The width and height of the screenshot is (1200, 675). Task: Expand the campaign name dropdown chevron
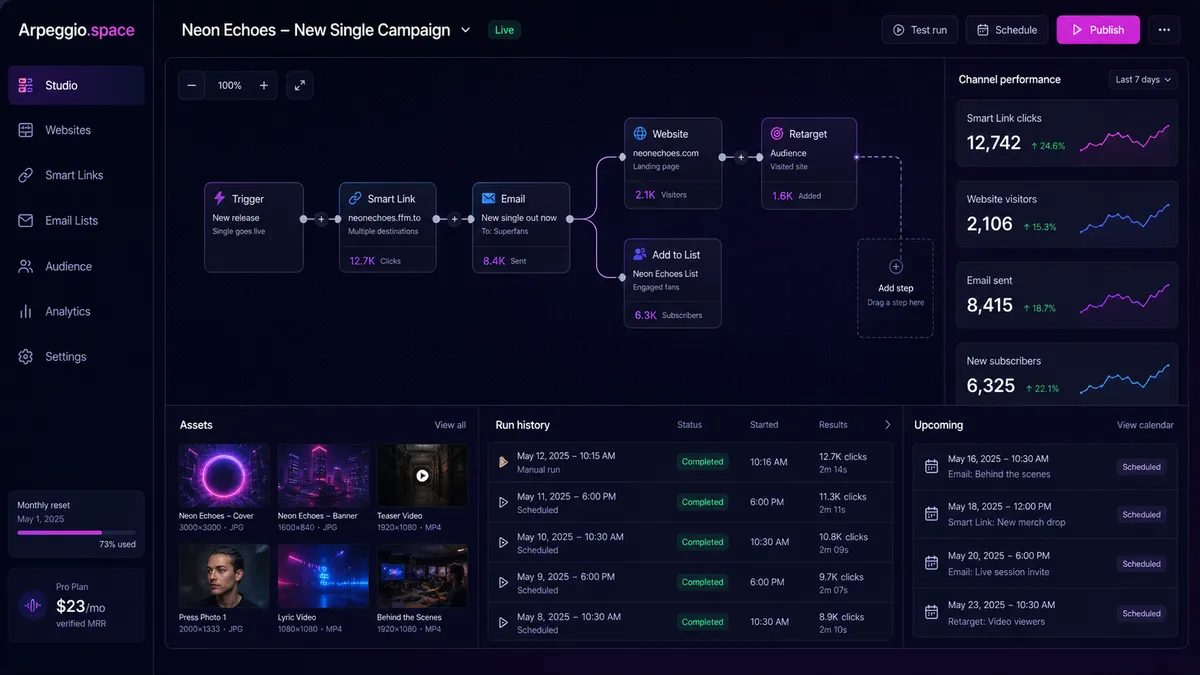click(x=465, y=30)
